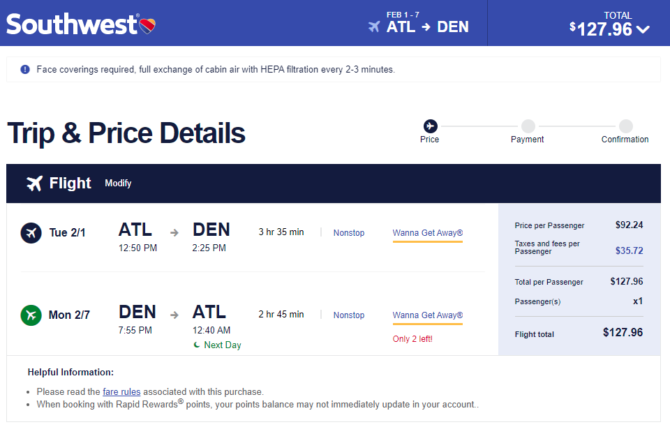Click the Taxes and fees amount $35.72

[x=629, y=250]
